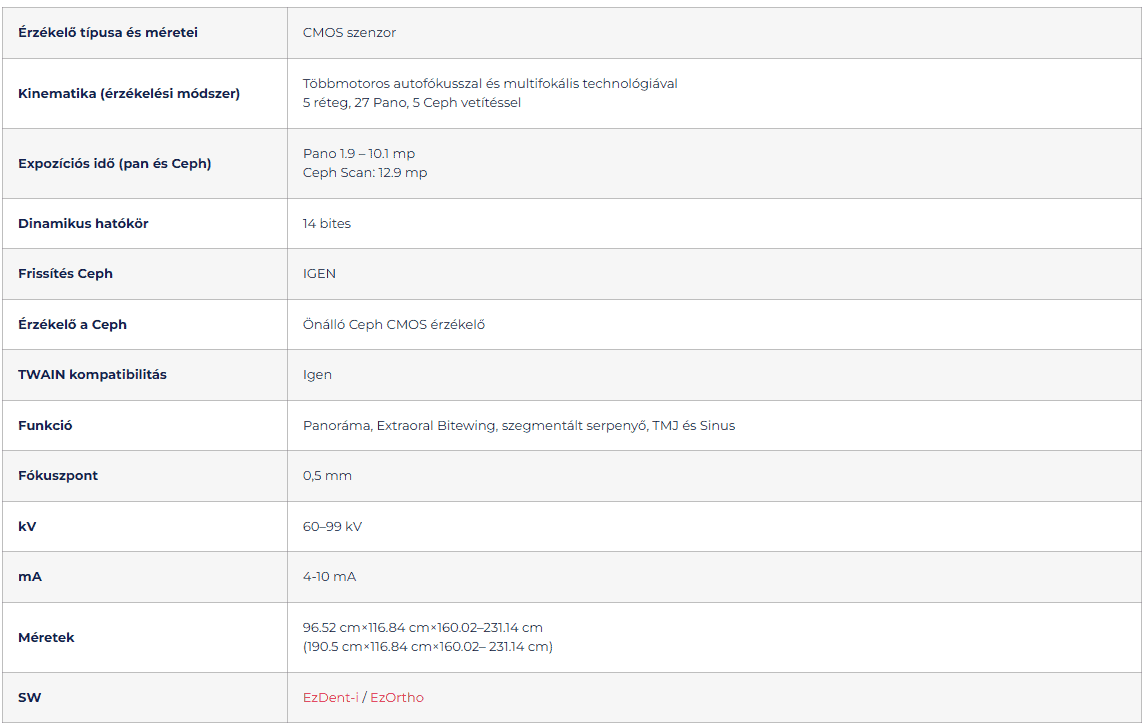Click the 'CMOS szenzor' value cell

click(349, 32)
